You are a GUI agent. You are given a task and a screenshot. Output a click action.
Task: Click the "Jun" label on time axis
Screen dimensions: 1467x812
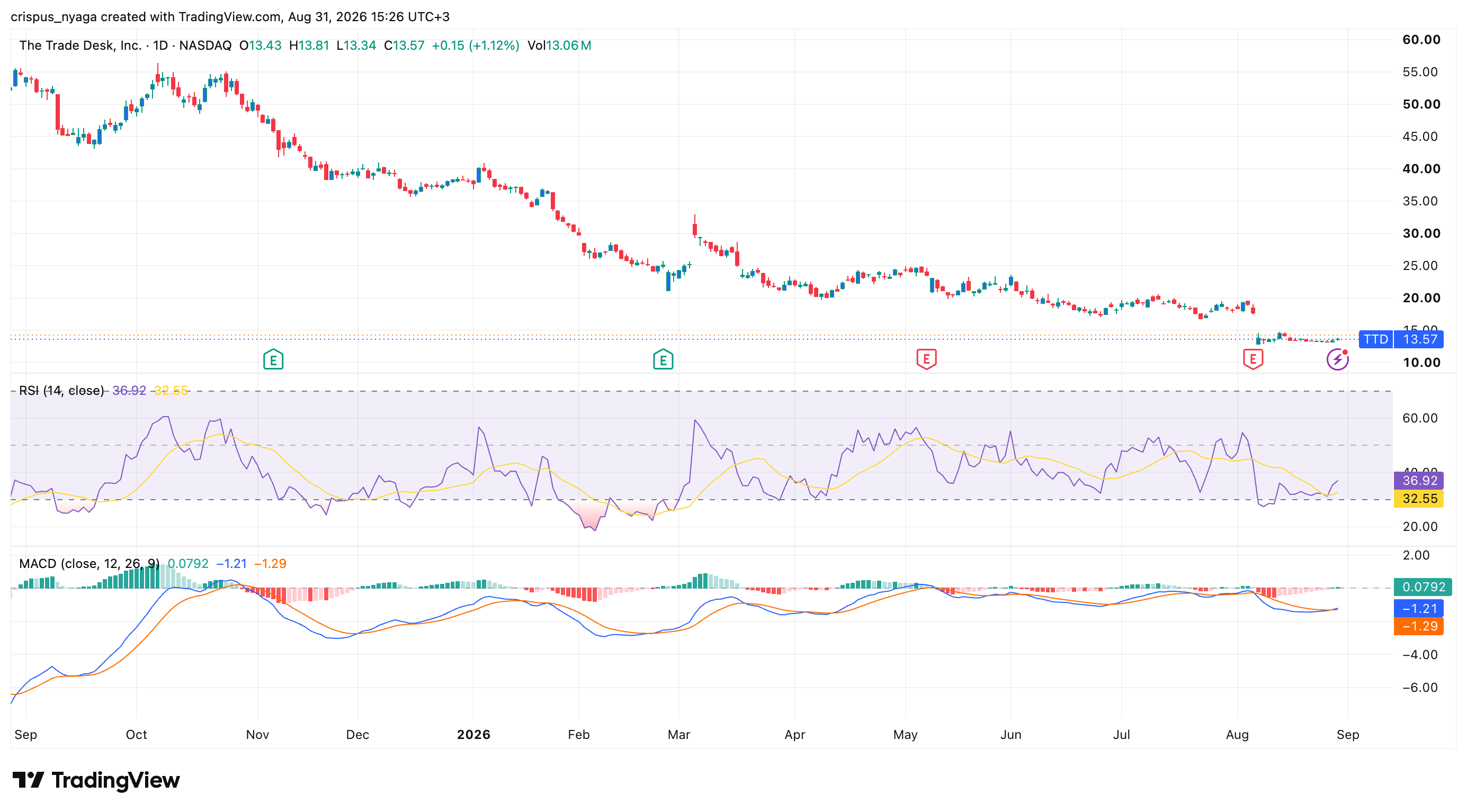[1011, 735]
